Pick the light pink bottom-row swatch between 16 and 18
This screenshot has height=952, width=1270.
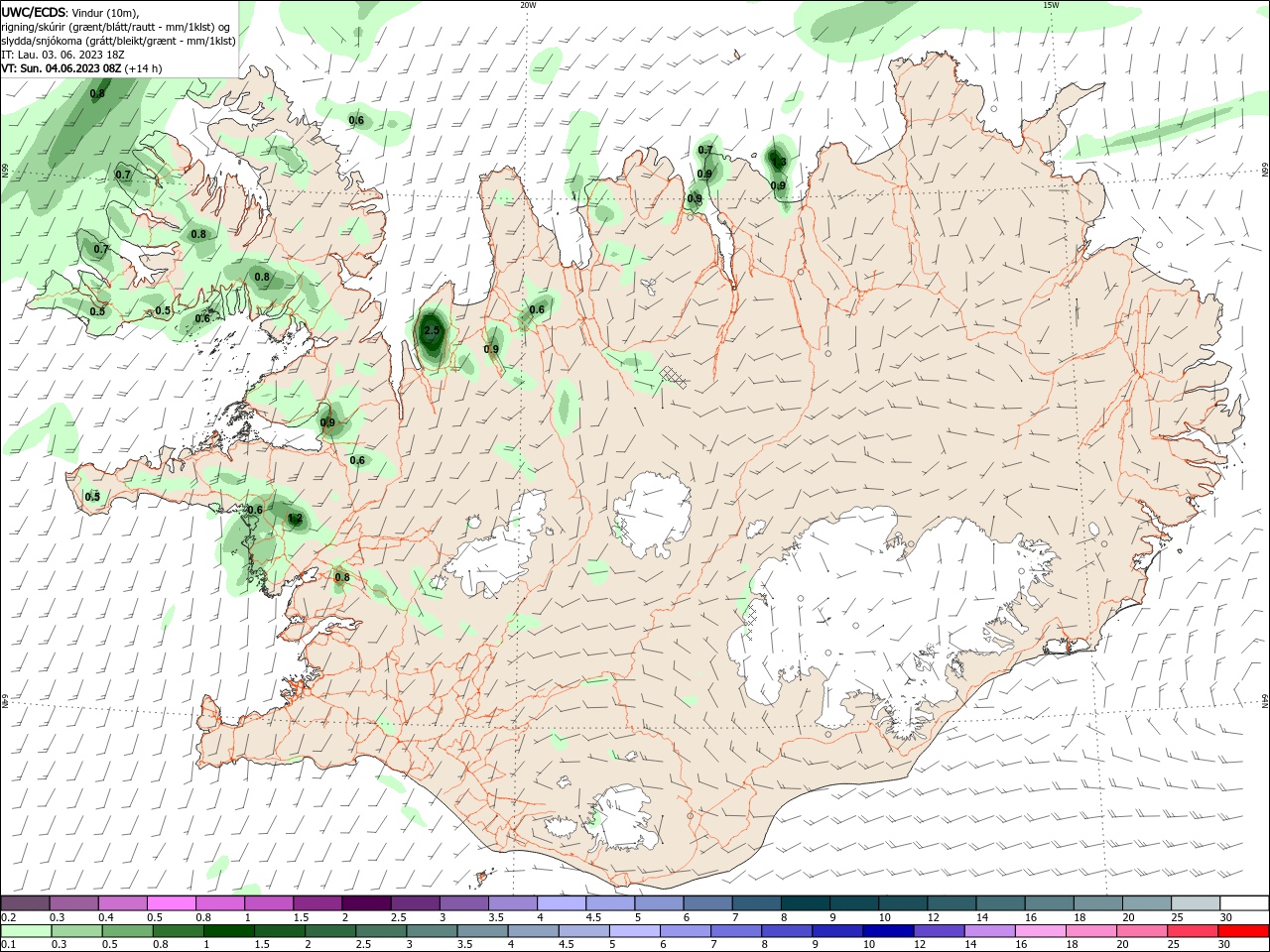[1040, 931]
